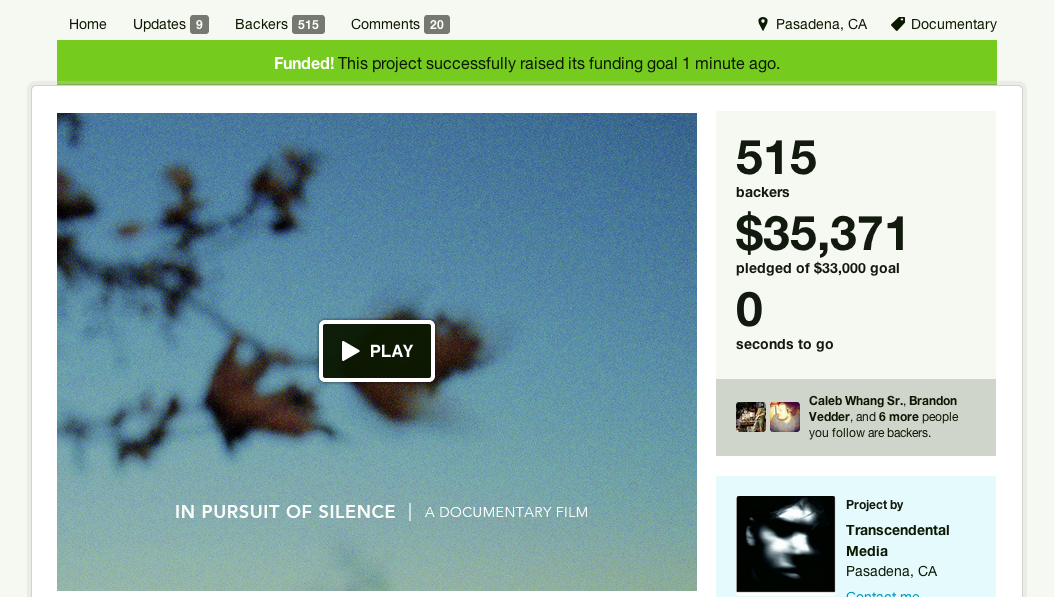Open the Home tab

tap(87, 24)
